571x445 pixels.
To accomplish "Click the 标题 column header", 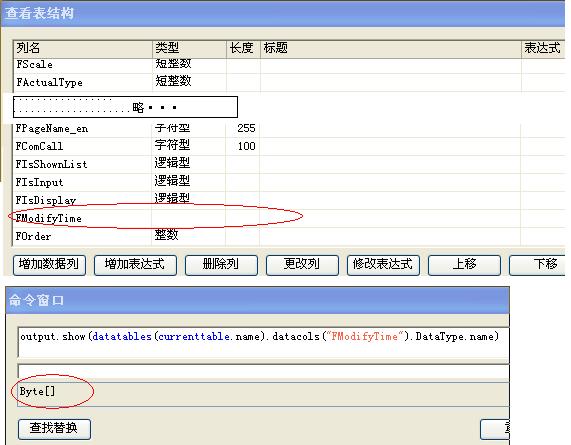I will (x=390, y=48).
